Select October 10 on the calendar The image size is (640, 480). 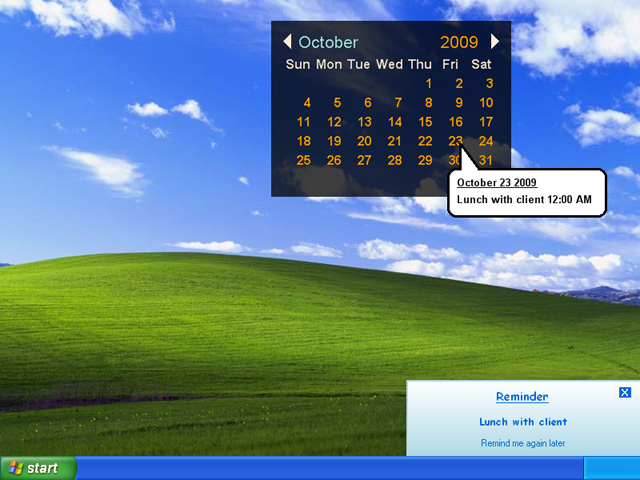(486, 103)
